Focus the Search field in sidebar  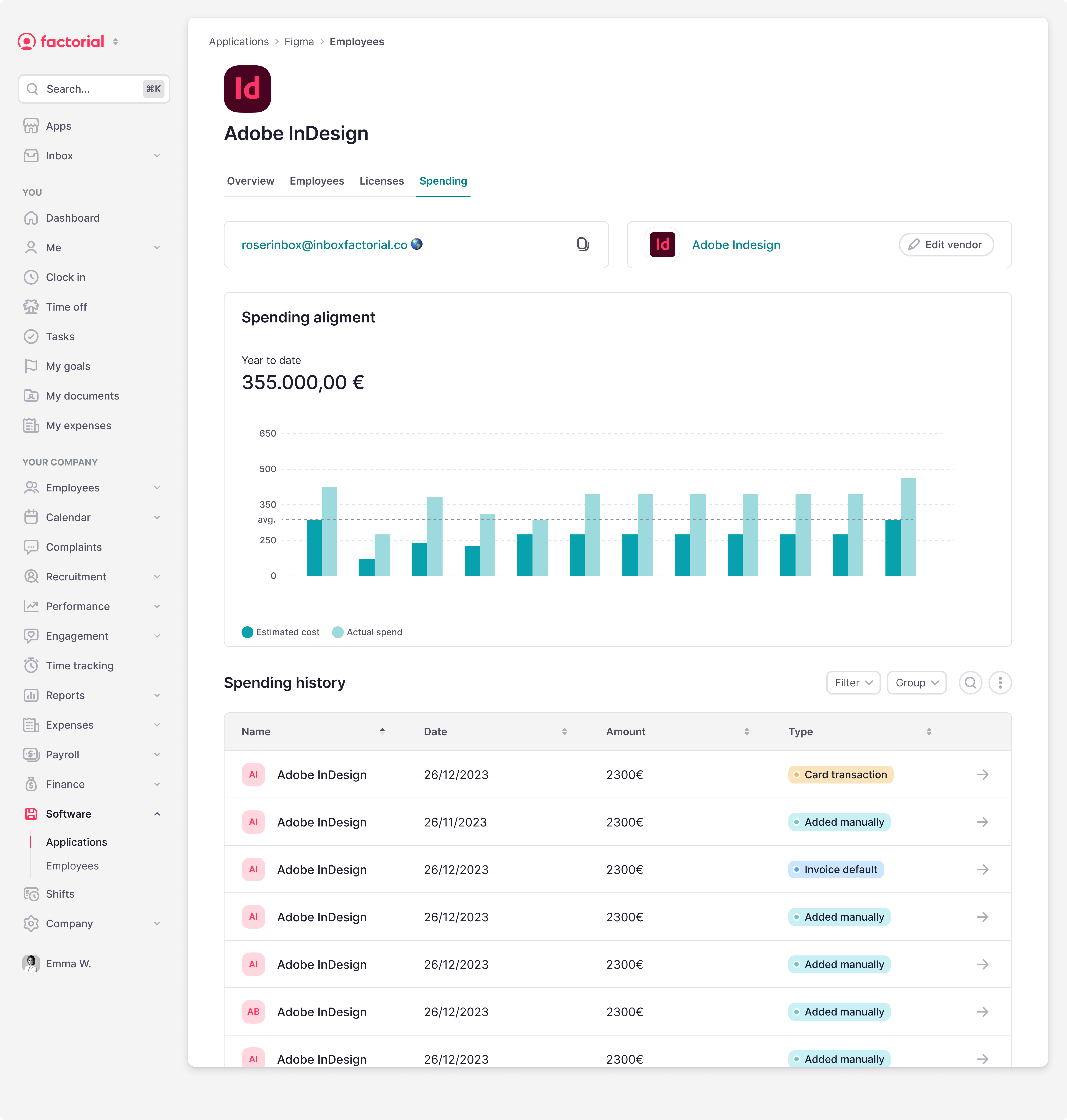click(94, 89)
